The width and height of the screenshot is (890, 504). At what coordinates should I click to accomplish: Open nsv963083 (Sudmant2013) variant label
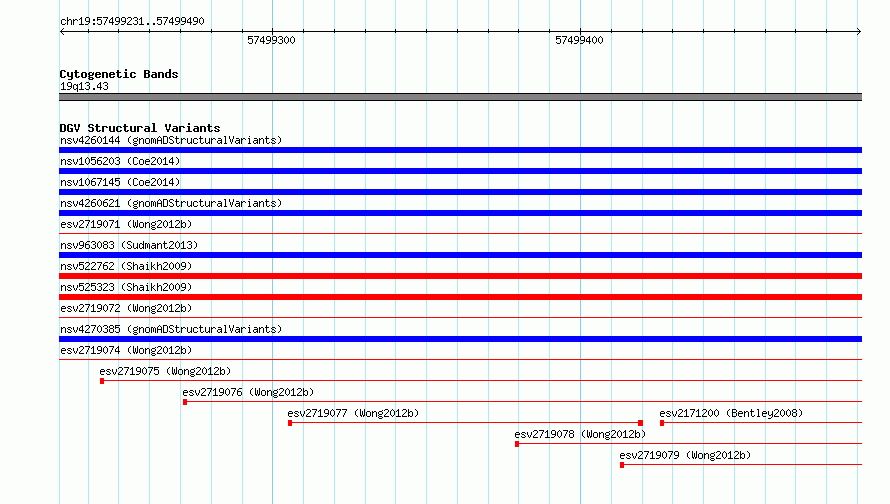point(129,245)
